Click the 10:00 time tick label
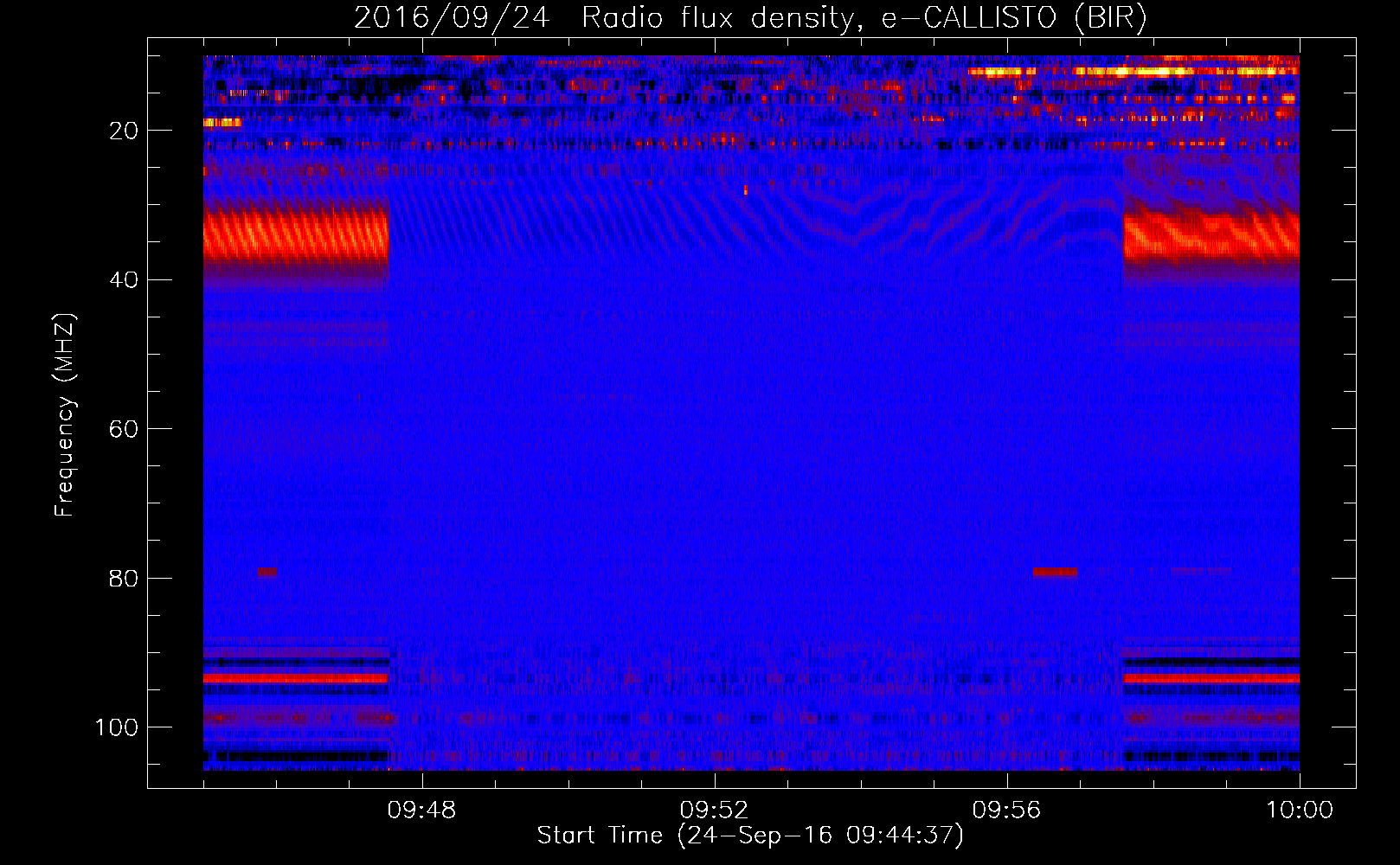Screen dimensions: 1400x865 (1299, 811)
